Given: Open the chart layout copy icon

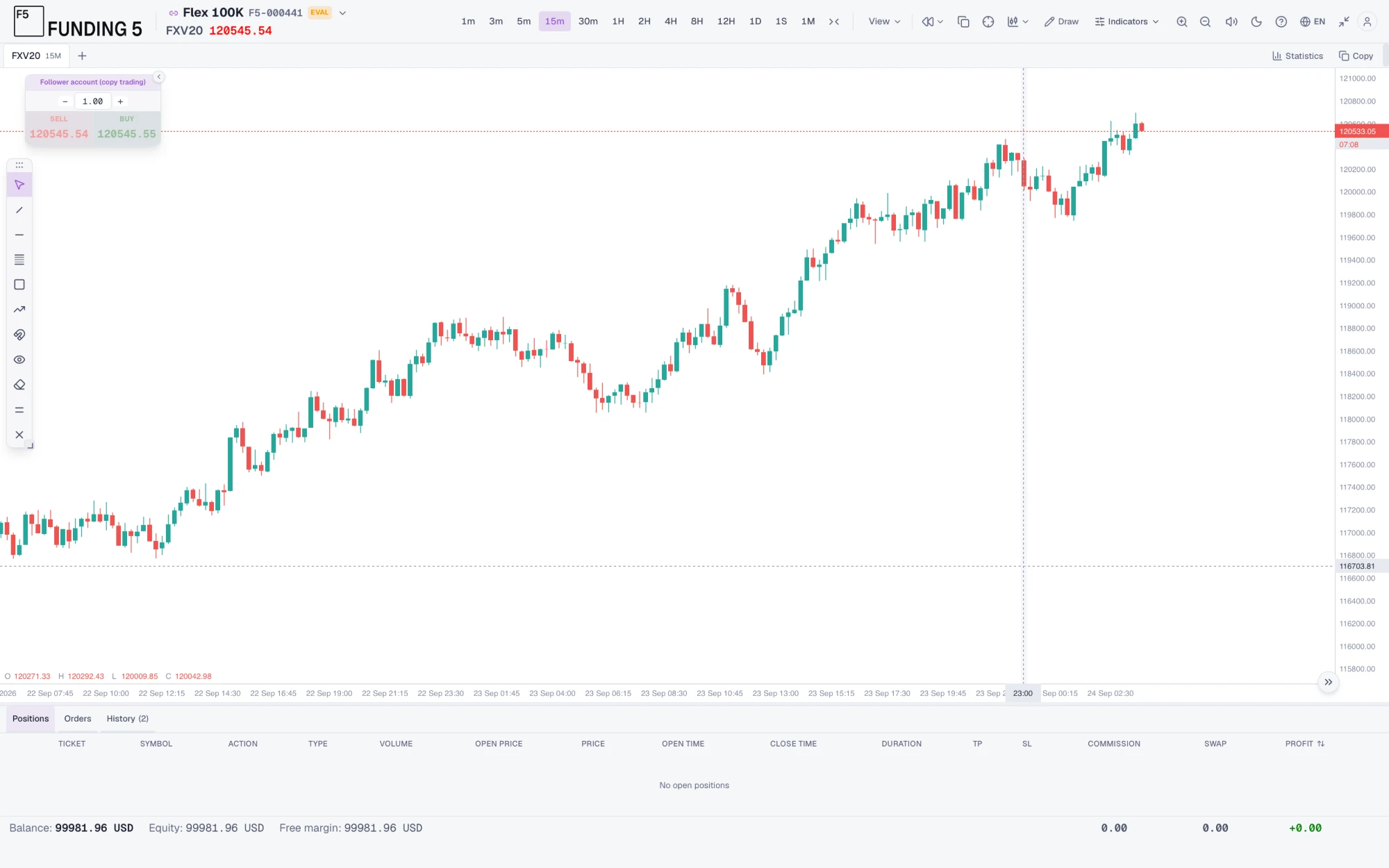Looking at the screenshot, I should tap(963, 22).
